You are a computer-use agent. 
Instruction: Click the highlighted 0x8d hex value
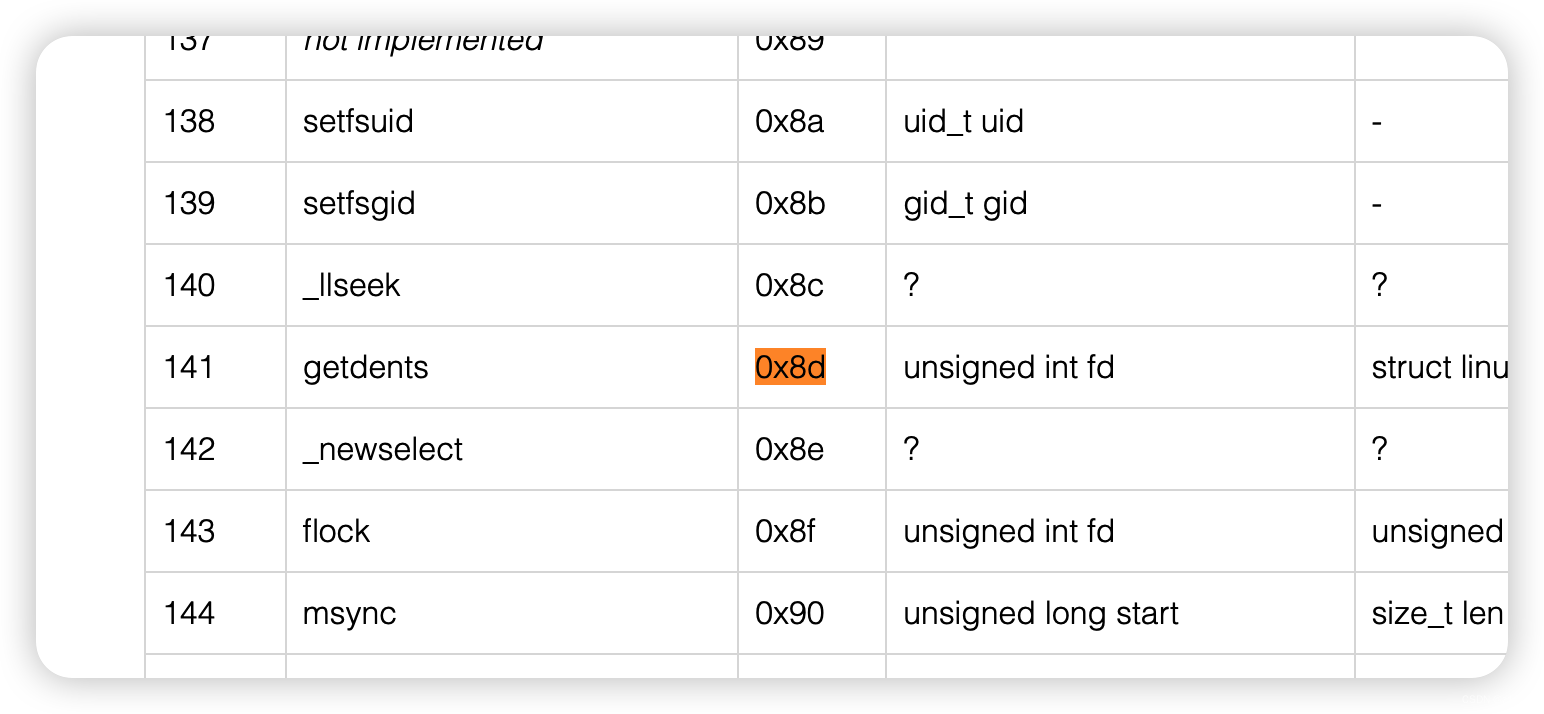click(790, 367)
